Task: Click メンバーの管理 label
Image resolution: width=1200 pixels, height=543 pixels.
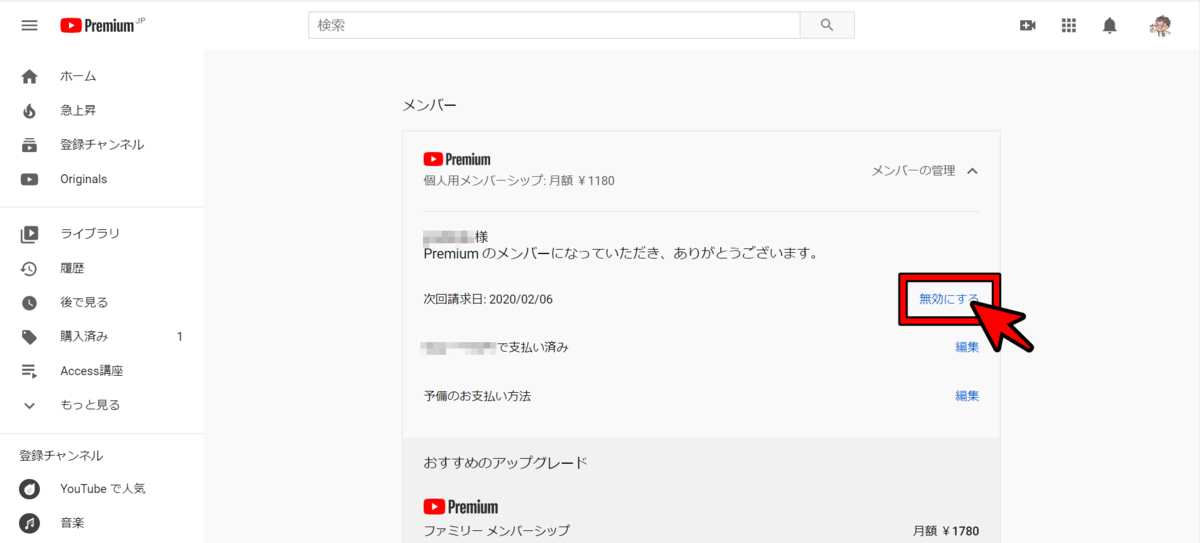Action: tap(913, 171)
